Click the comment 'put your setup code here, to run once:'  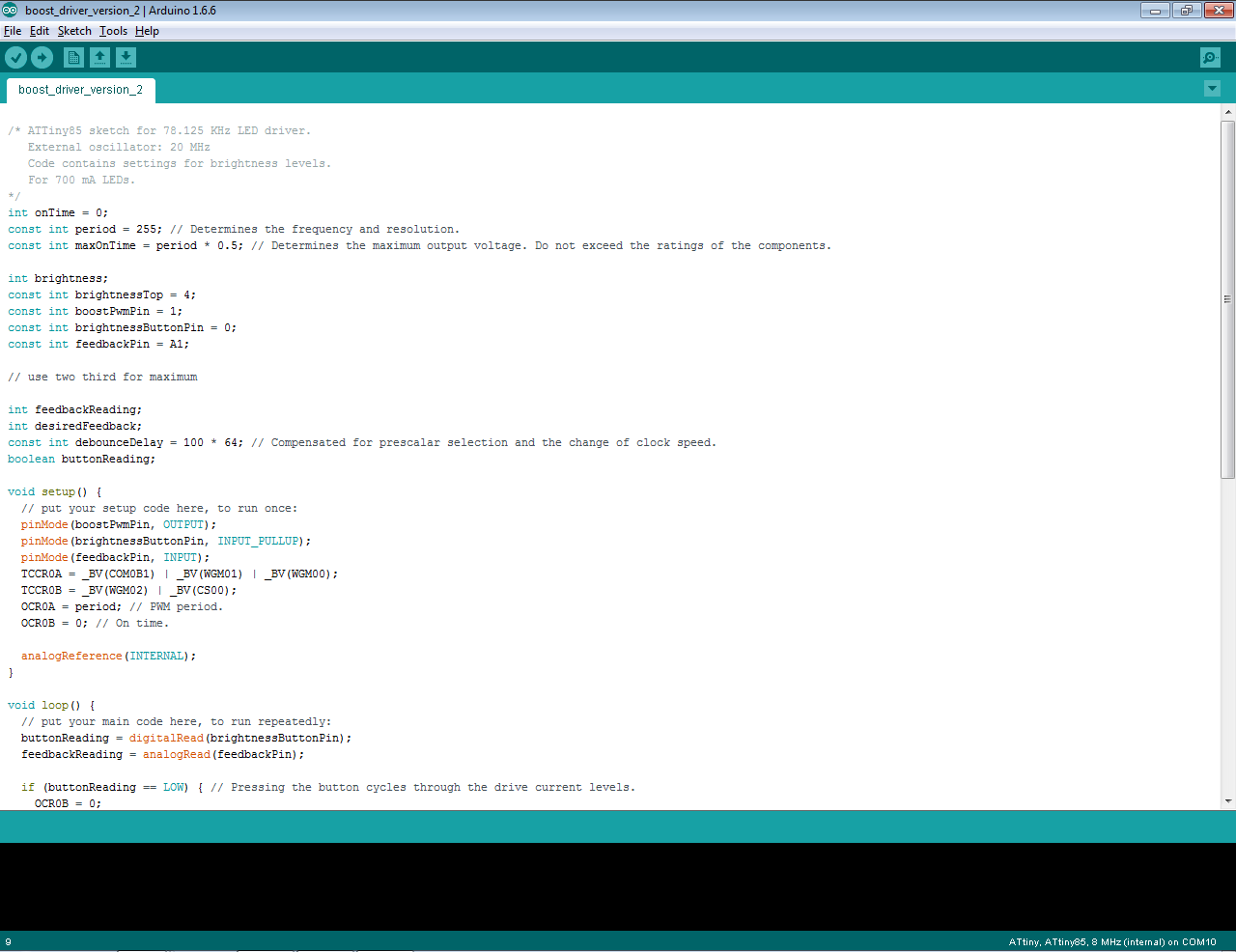tap(170, 509)
